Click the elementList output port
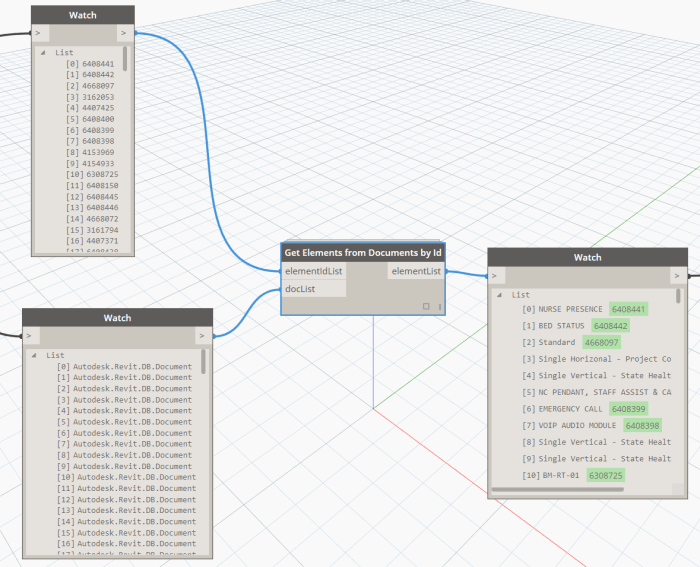The image size is (700, 567). pos(416,270)
